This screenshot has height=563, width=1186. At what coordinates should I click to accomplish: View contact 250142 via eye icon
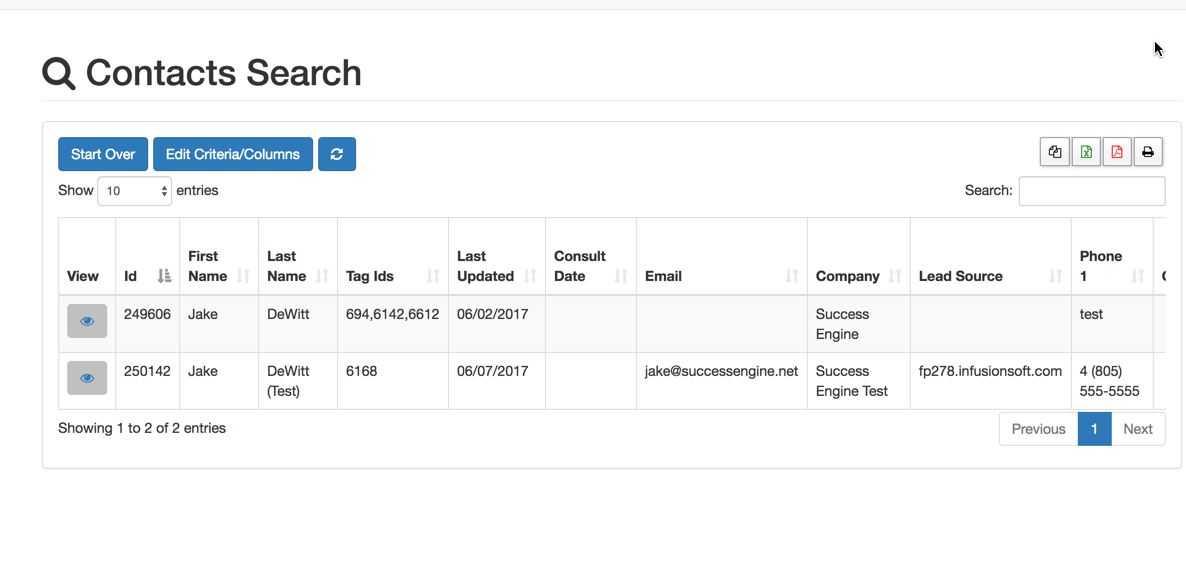[x=87, y=378]
